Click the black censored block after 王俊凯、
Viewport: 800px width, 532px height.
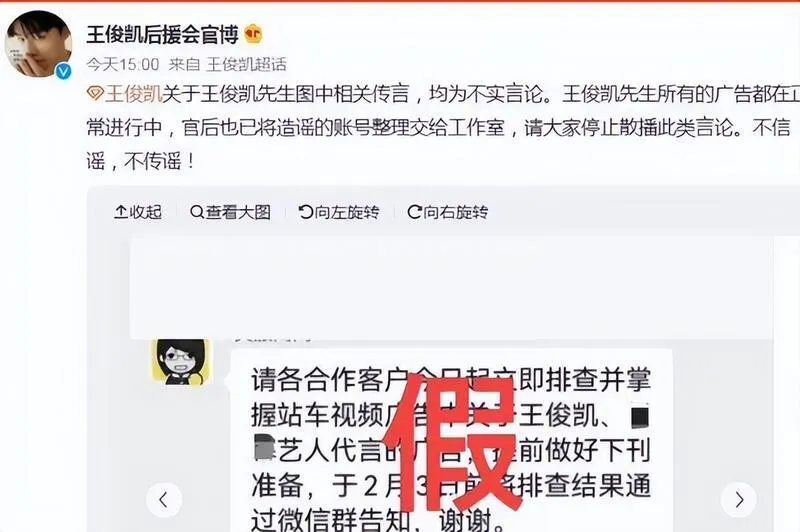pyautogui.click(x=640, y=417)
